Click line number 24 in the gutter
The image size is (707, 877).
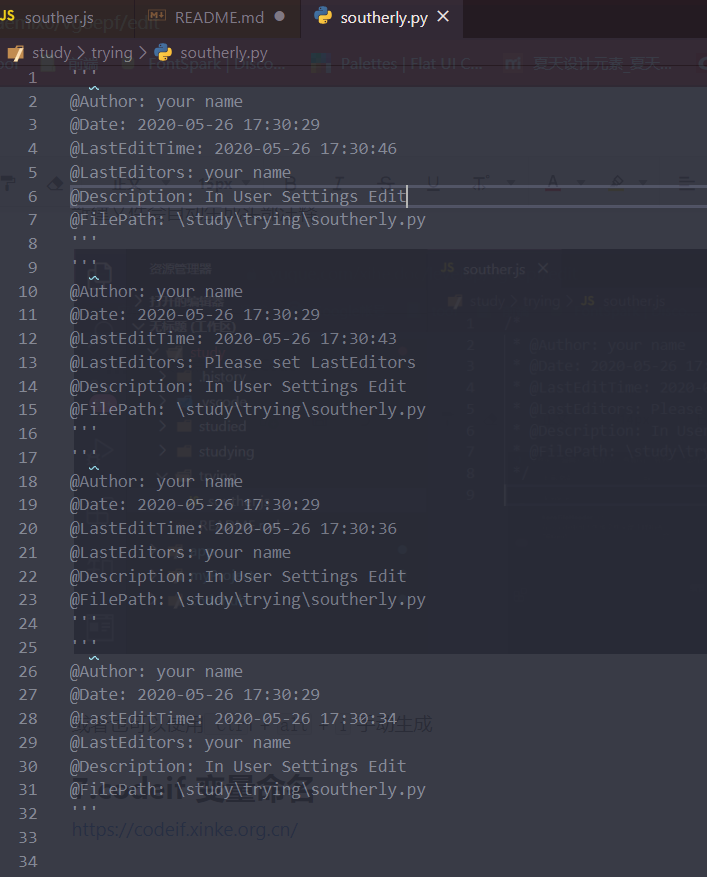pos(28,624)
